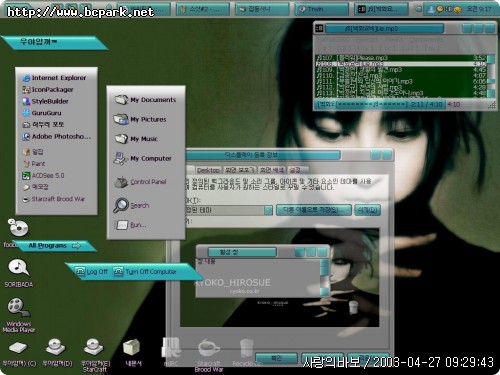
Task: Switch to the Trwin taskbar button
Action: [x=321, y=9]
